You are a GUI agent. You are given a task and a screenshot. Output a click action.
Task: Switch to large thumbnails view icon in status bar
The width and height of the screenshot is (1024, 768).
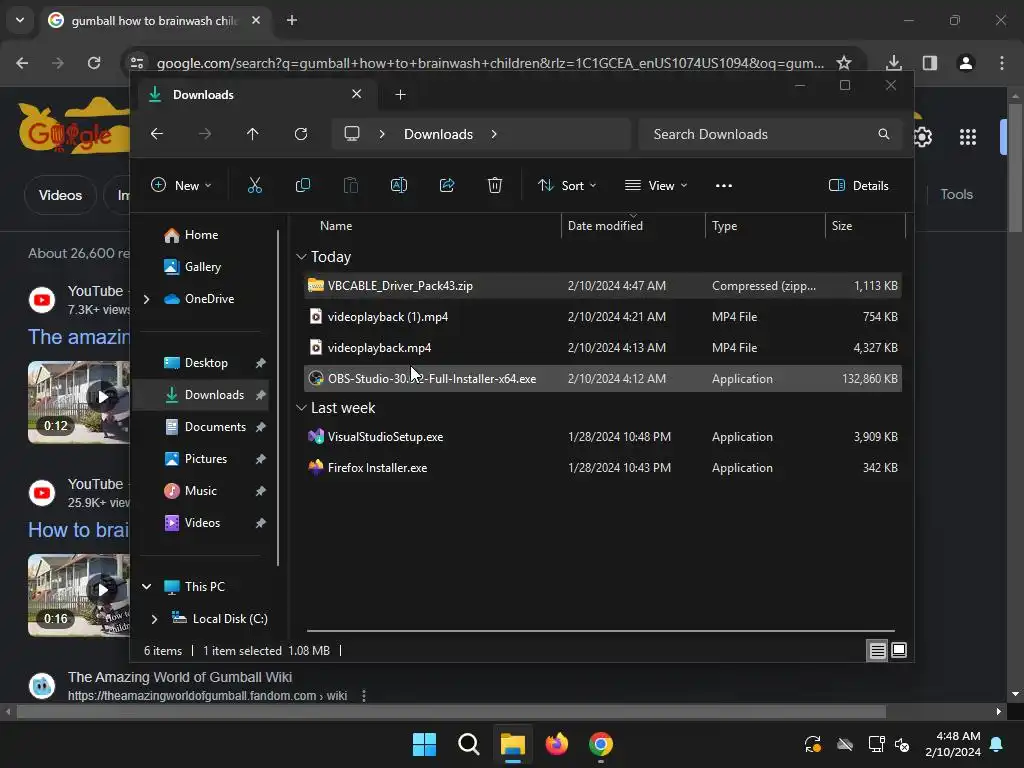[x=899, y=650]
